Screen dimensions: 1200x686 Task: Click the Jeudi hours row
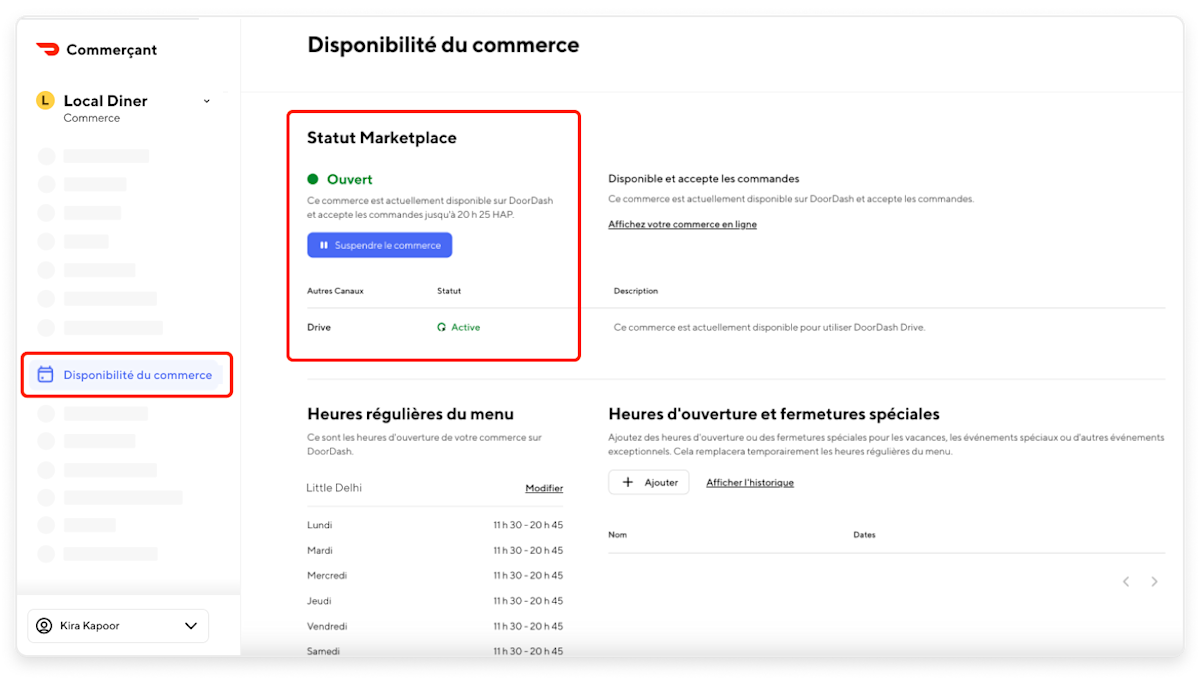click(435, 601)
